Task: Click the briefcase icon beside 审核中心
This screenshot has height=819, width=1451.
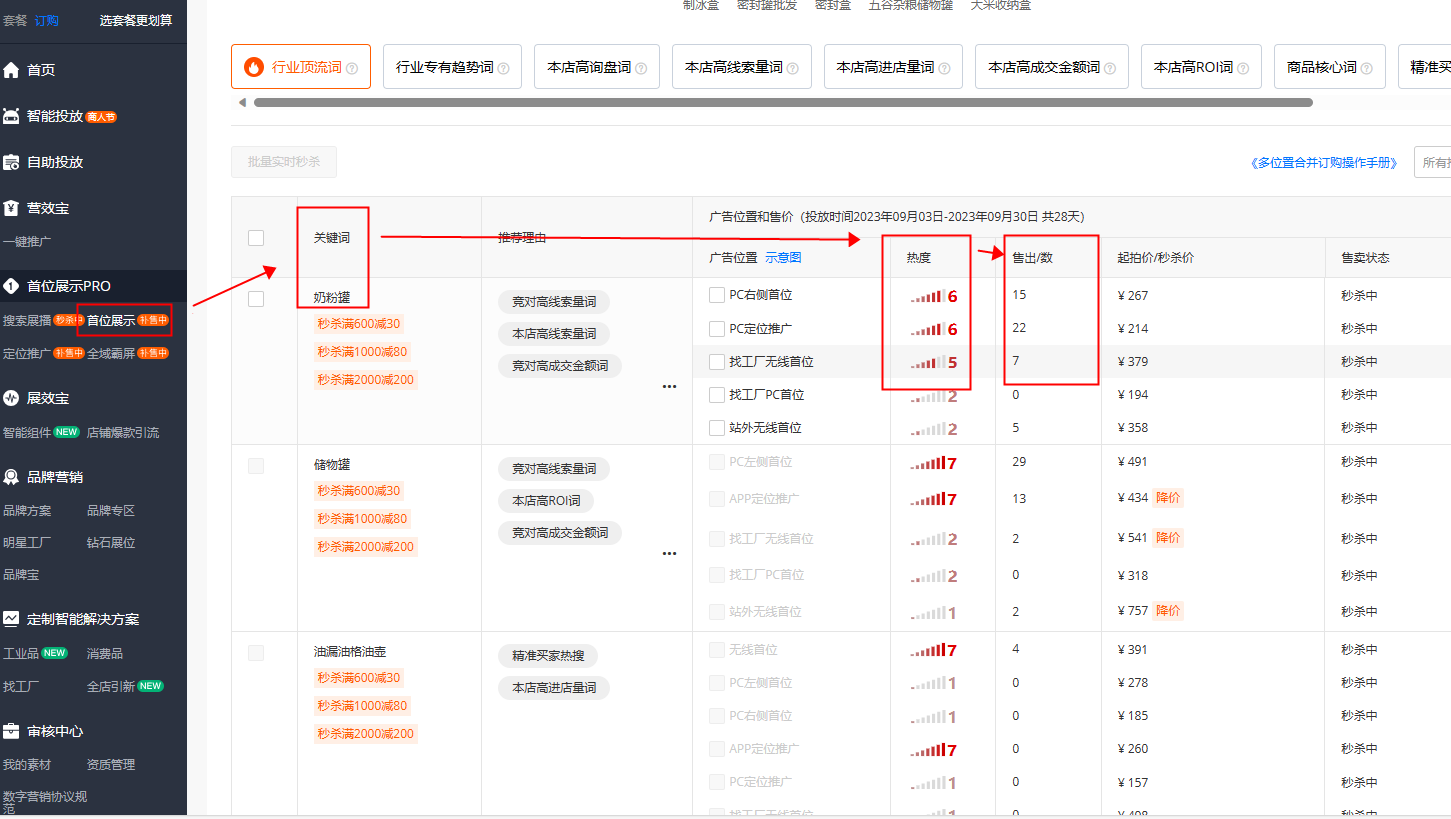Action: click(12, 731)
